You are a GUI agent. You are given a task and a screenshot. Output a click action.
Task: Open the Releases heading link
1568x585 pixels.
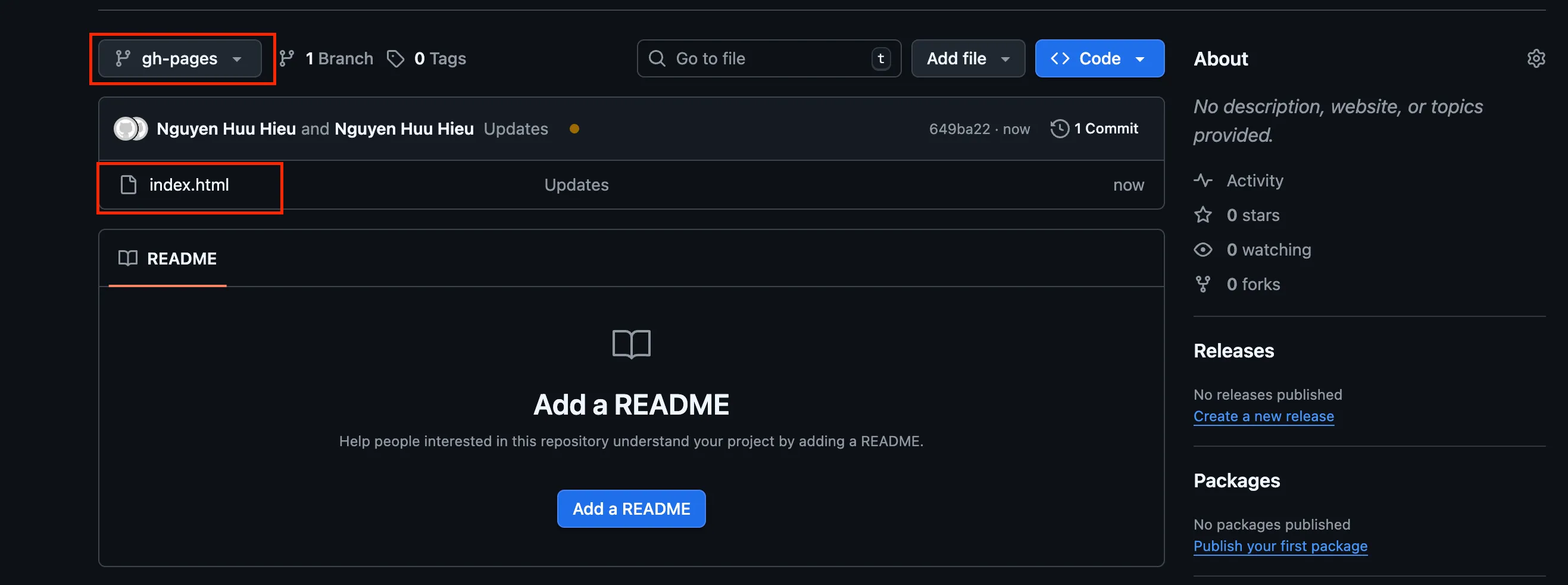[1233, 351]
